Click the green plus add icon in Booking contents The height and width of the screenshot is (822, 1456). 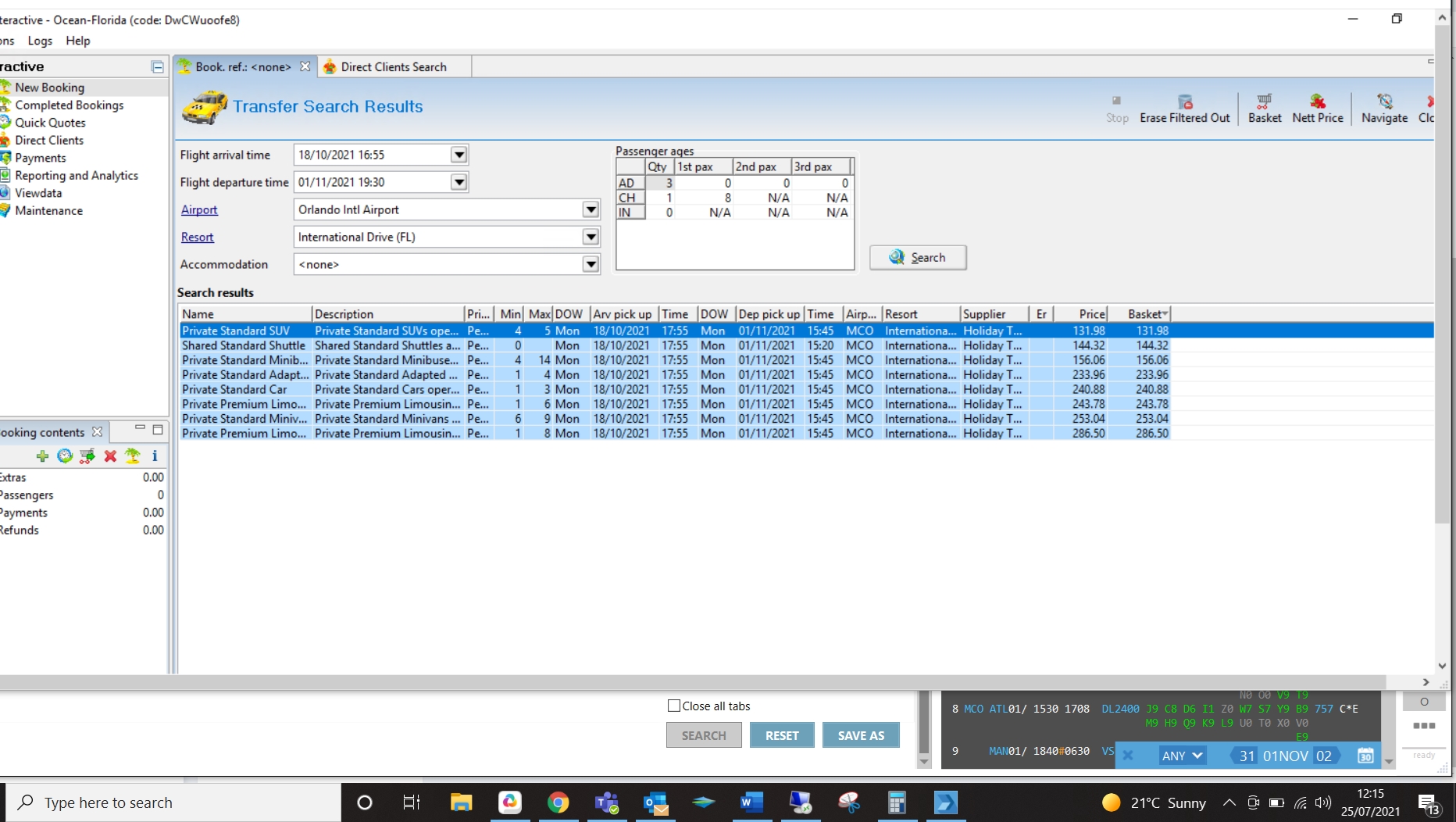coord(42,456)
